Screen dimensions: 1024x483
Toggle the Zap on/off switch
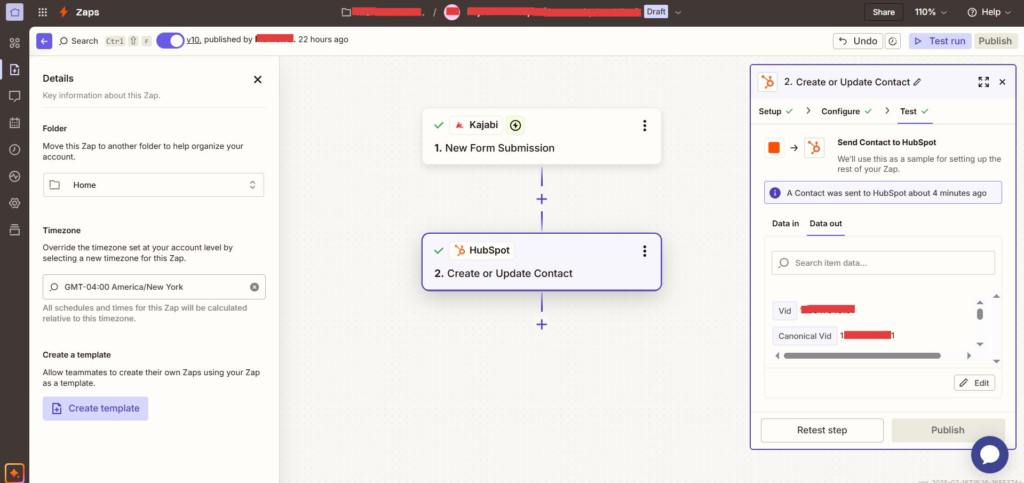click(170, 40)
